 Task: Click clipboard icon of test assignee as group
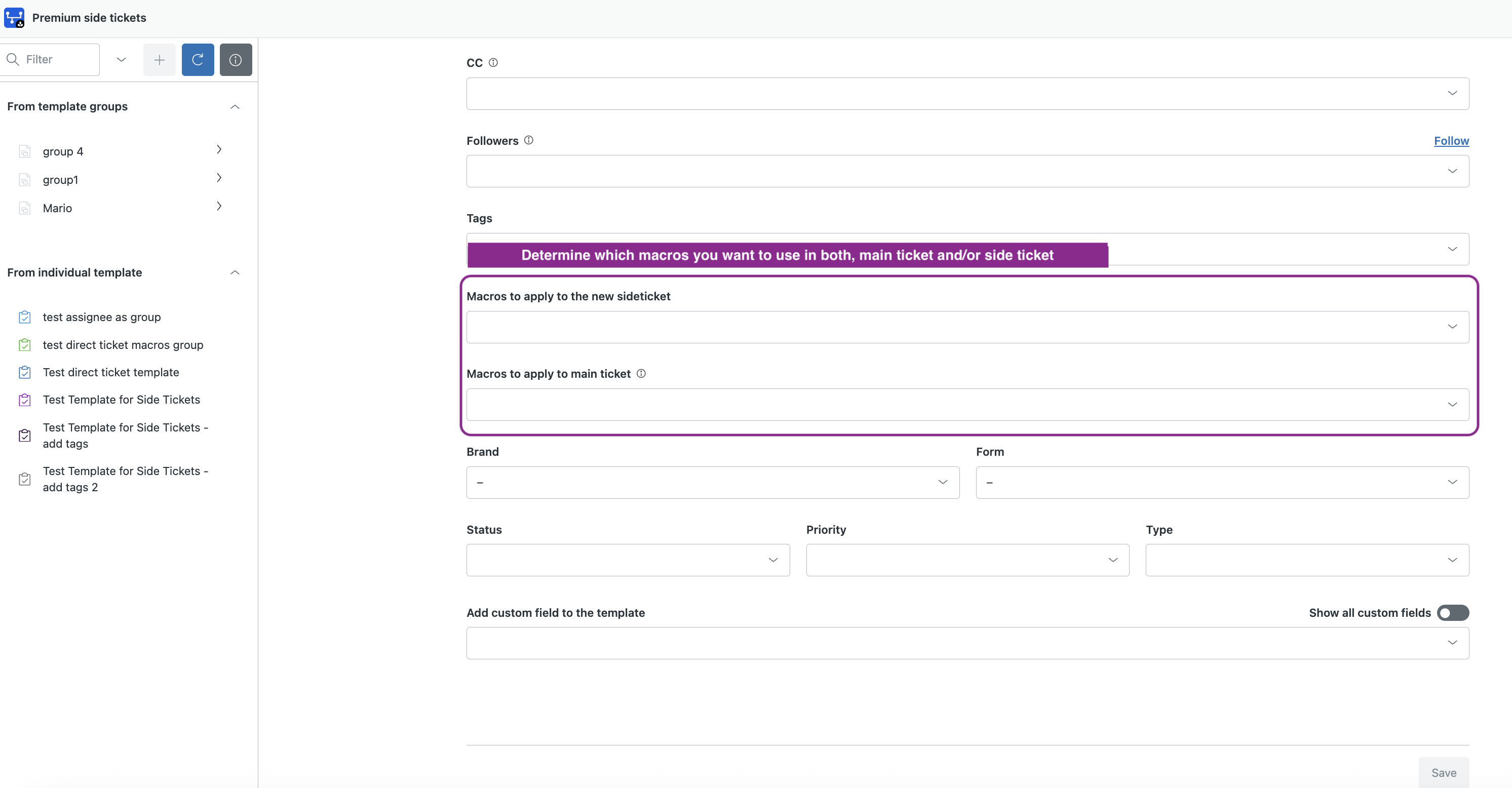pyautogui.click(x=25, y=317)
